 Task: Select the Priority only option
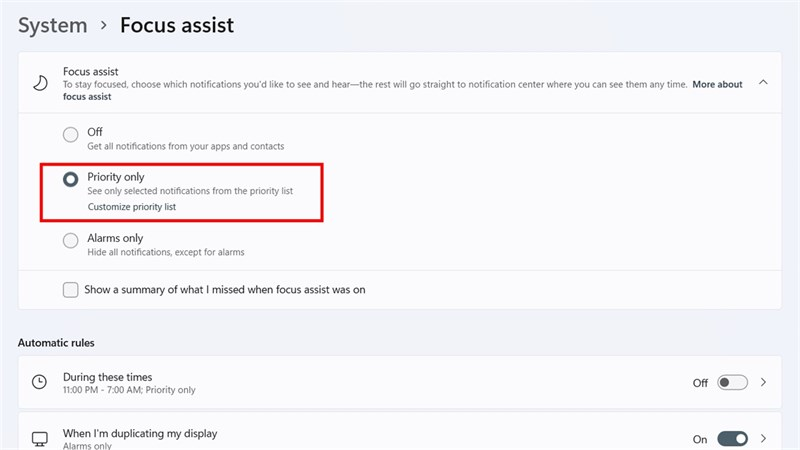[x=70, y=180]
